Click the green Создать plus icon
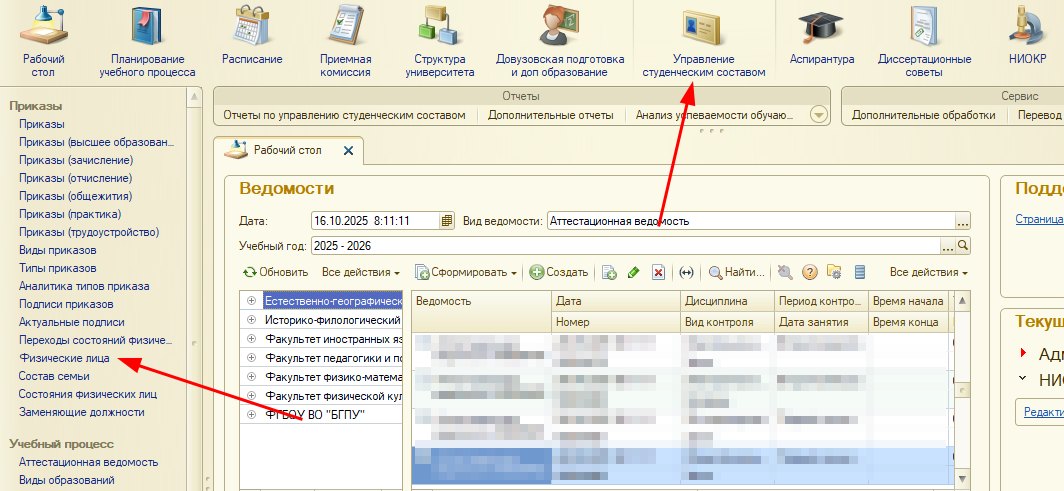 537,272
